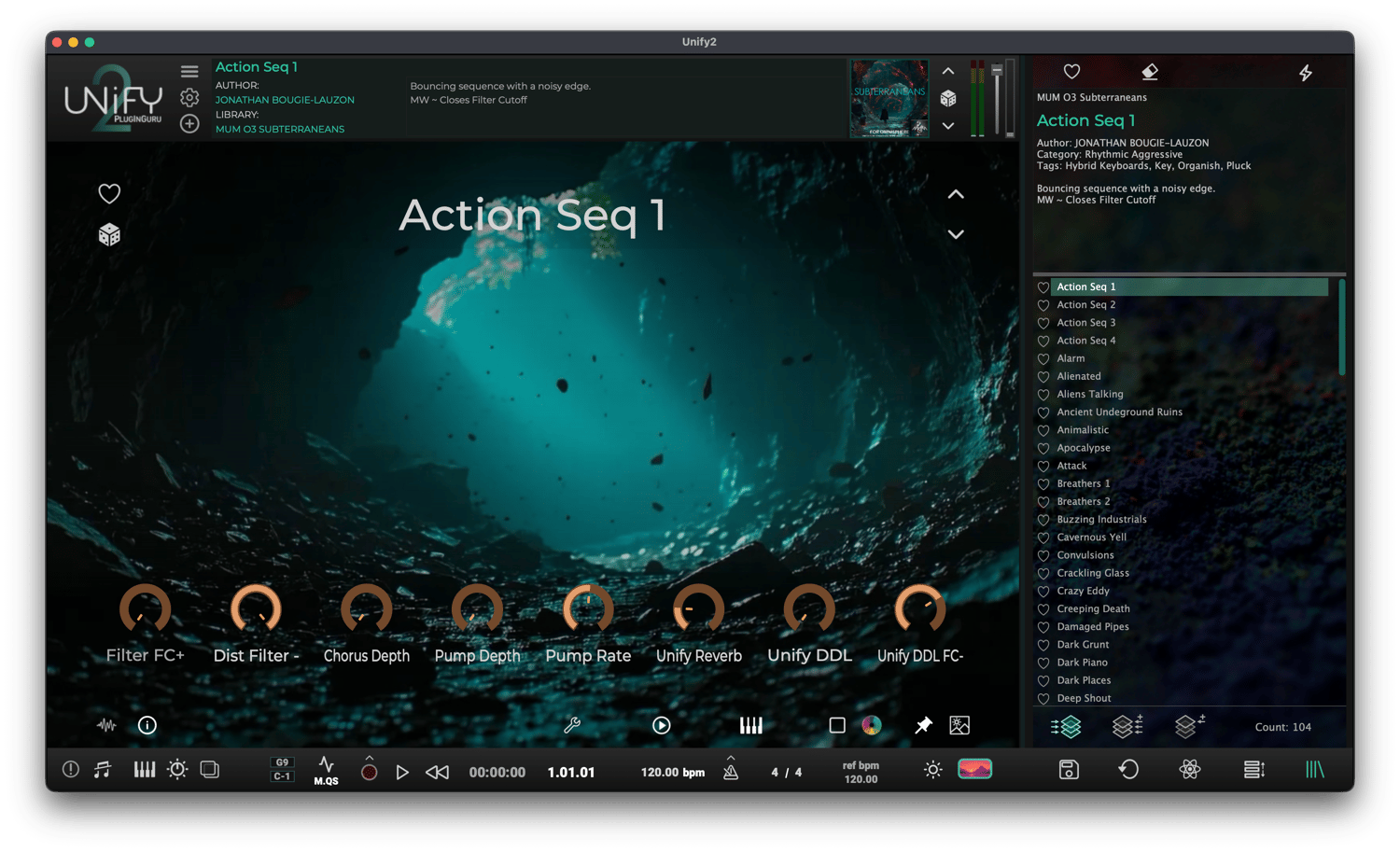Click the Filter FC+ knob

pyautogui.click(x=146, y=609)
